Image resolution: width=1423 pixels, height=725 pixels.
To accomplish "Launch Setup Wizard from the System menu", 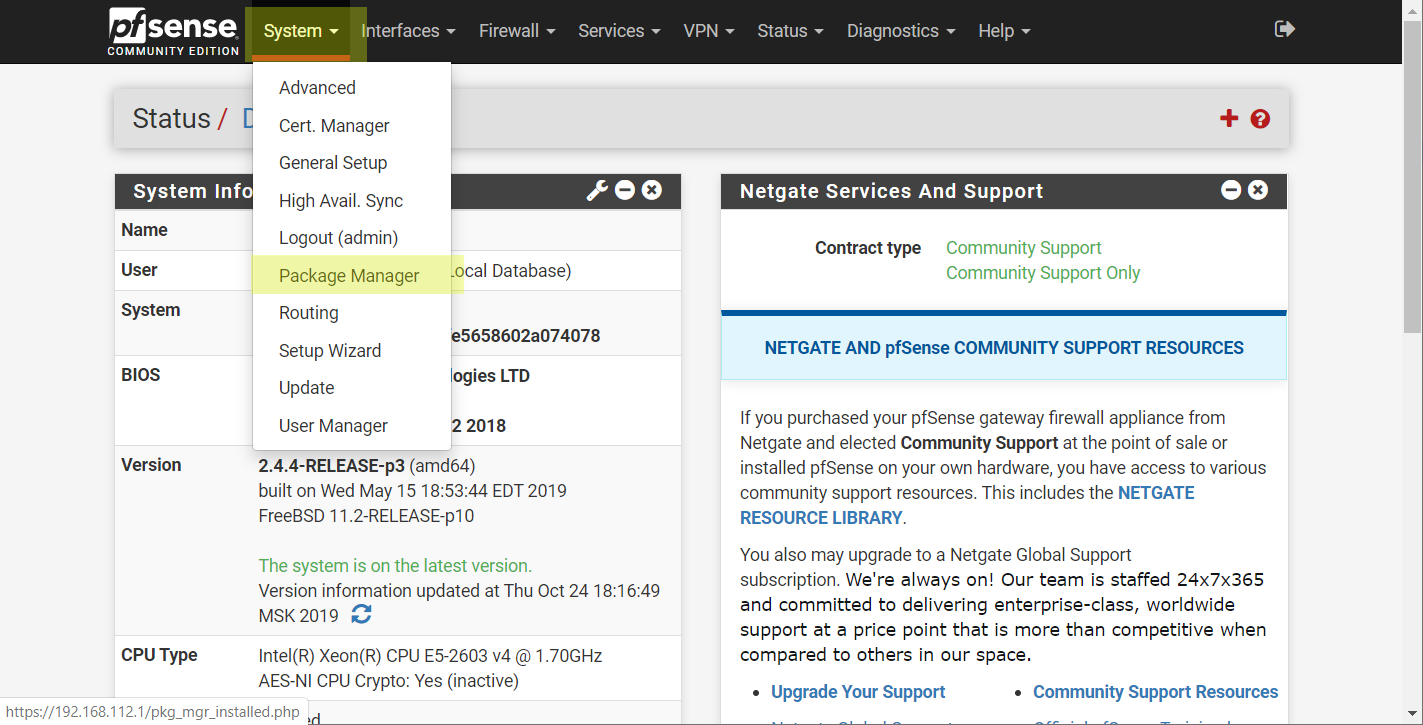I will coord(352,351).
